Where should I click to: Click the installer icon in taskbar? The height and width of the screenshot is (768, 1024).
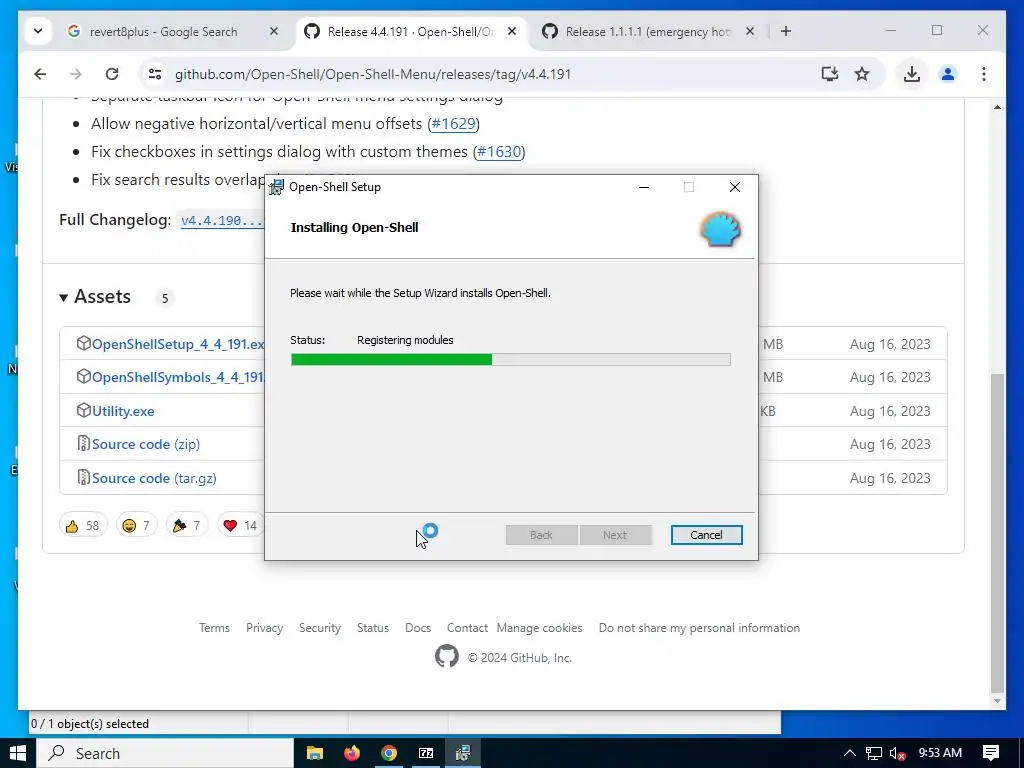463,753
